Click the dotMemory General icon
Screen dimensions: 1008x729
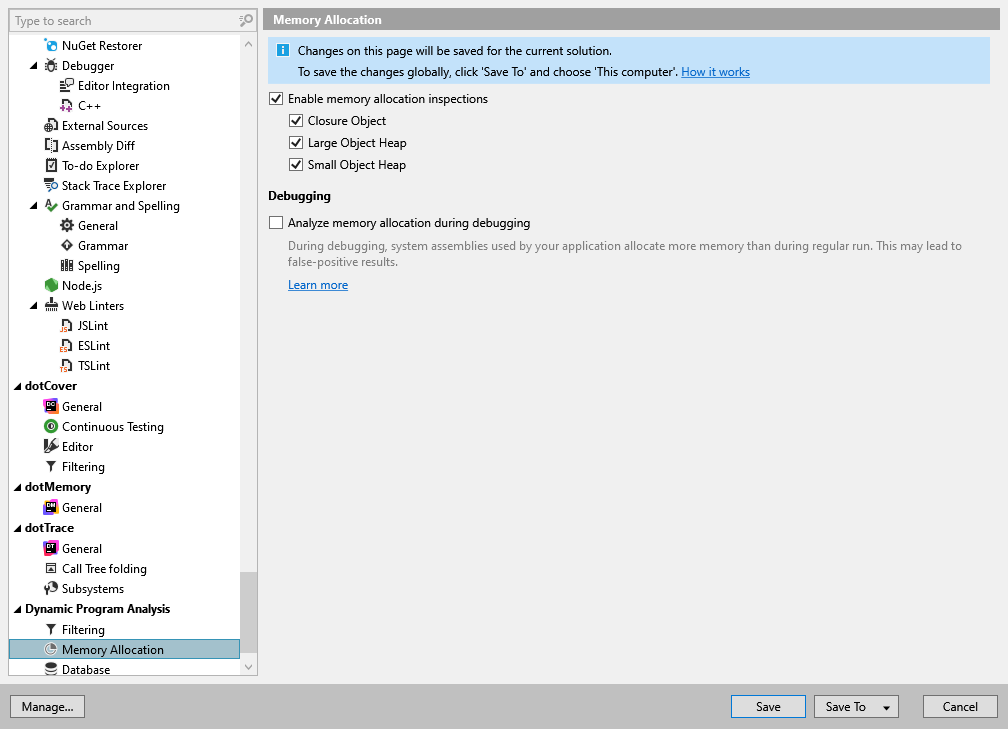pos(51,507)
